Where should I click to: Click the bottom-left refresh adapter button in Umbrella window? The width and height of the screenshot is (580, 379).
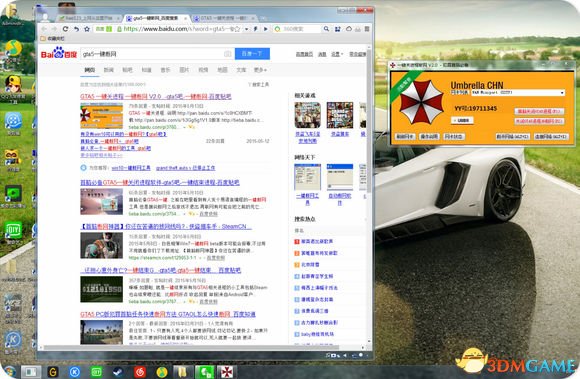coord(405,136)
